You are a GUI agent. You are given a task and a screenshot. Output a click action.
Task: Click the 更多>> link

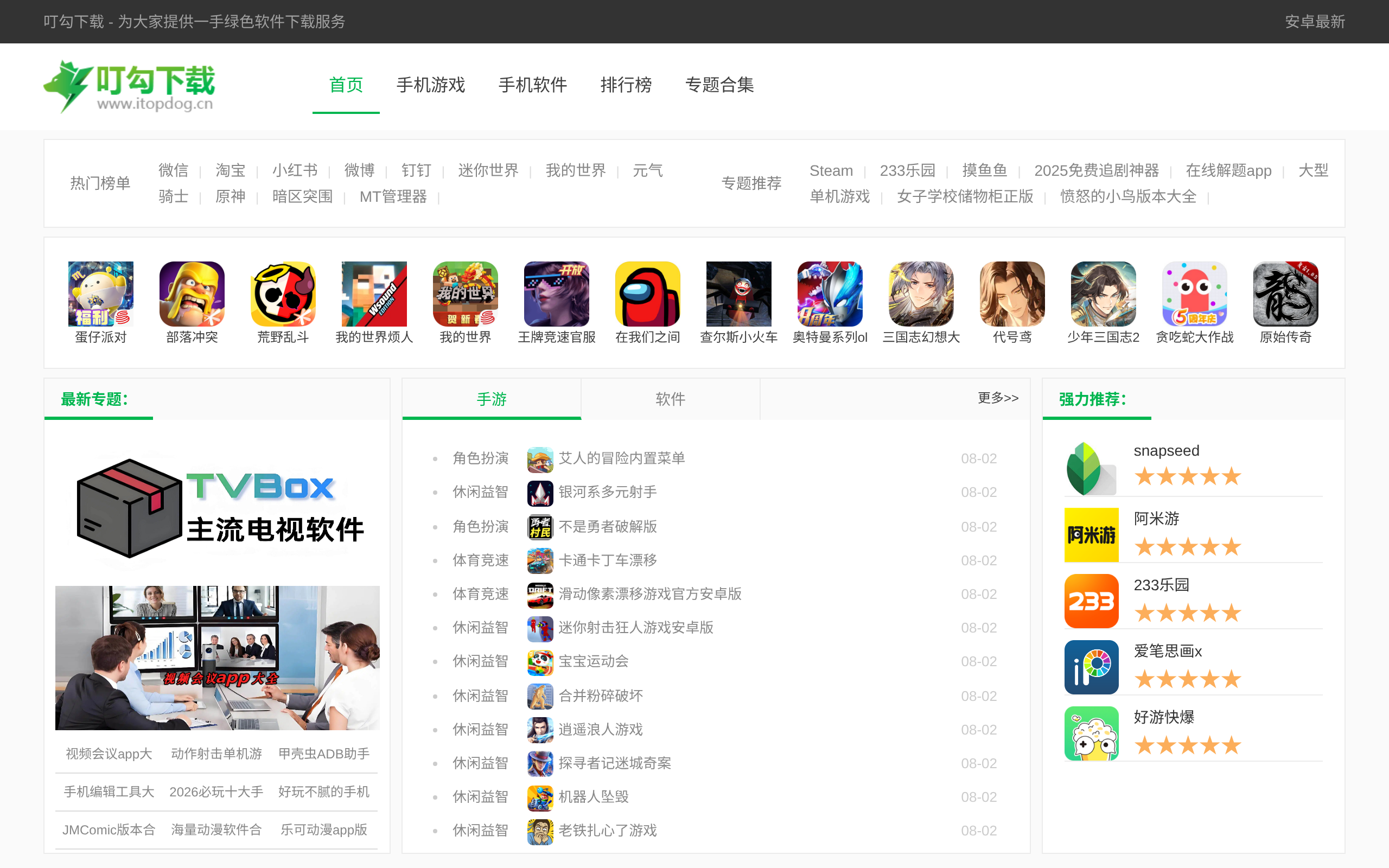(998, 398)
